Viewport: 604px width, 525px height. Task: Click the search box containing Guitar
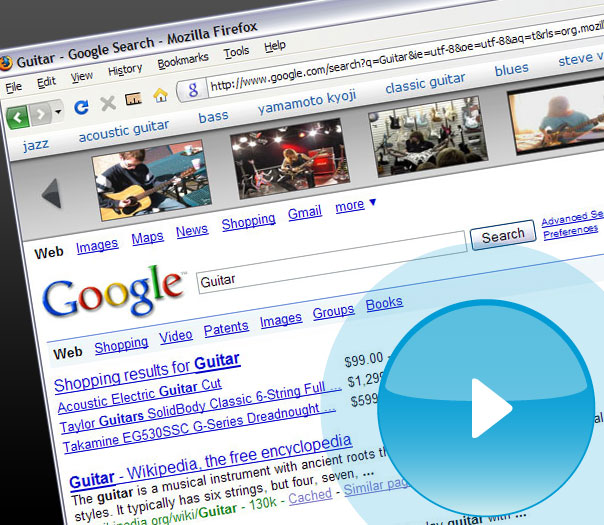click(x=332, y=263)
